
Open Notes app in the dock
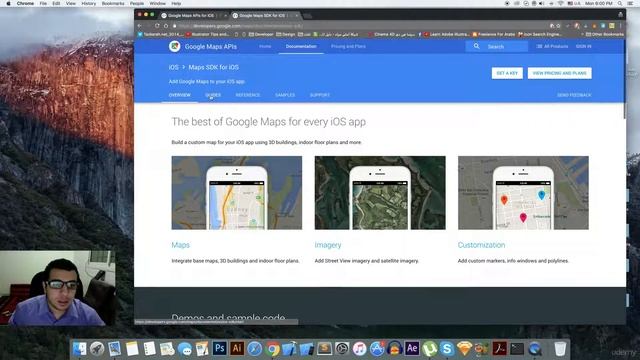132,349
